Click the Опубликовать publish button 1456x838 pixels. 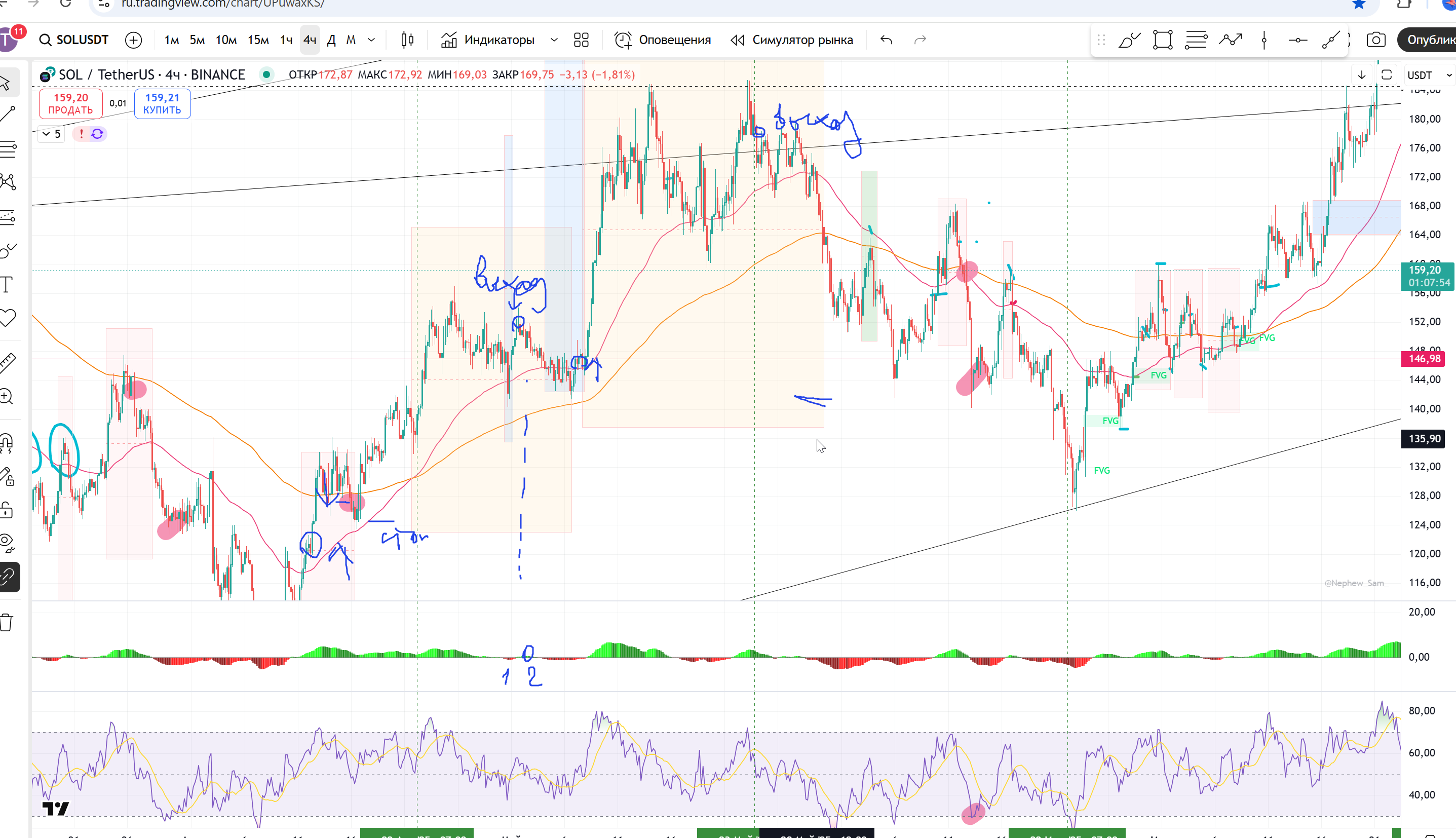pos(1428,40)
